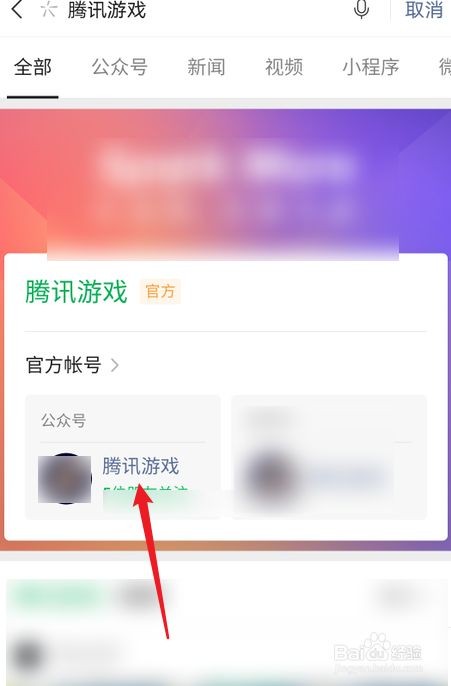Tap the 取消 cancel button
The width and height of the screenshot is (451, 686).
(x=424, y=10)
